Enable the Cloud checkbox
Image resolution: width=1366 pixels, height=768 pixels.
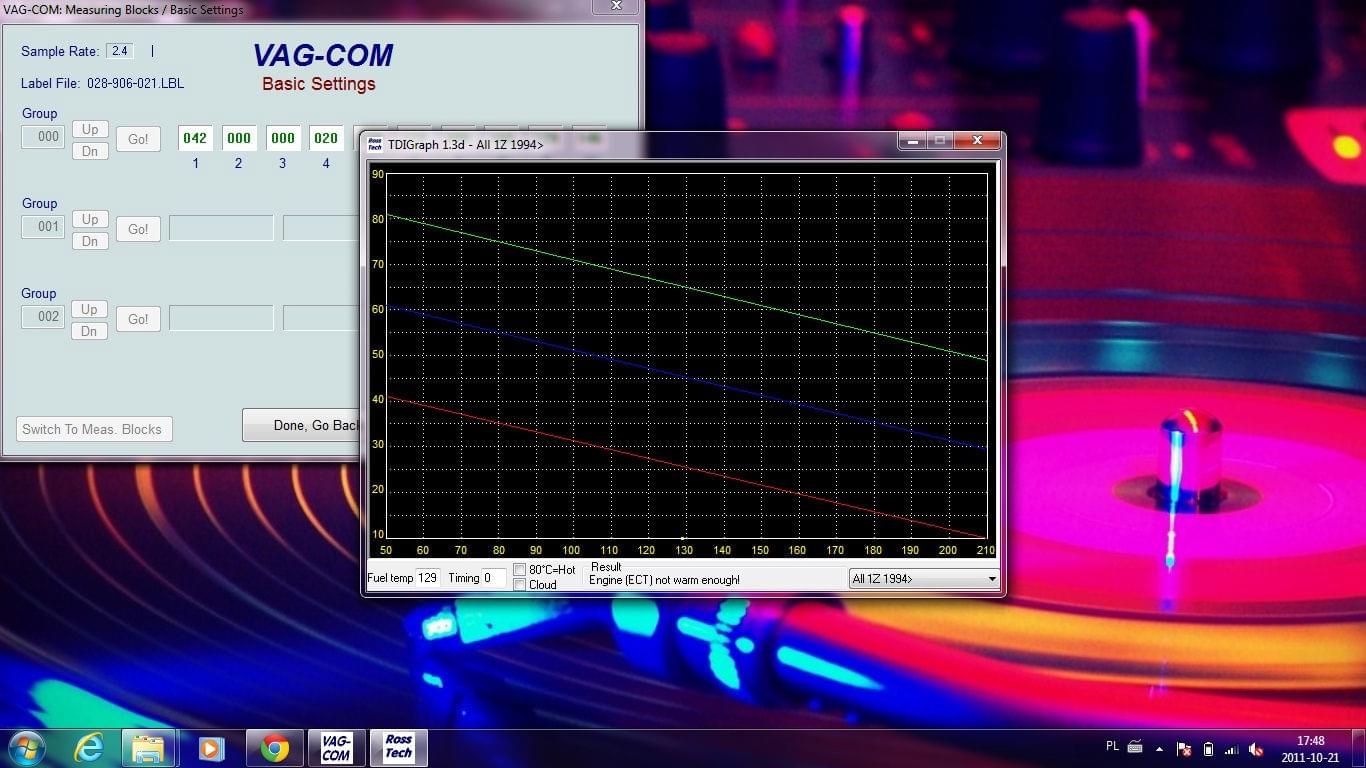(x=520, y=585)
